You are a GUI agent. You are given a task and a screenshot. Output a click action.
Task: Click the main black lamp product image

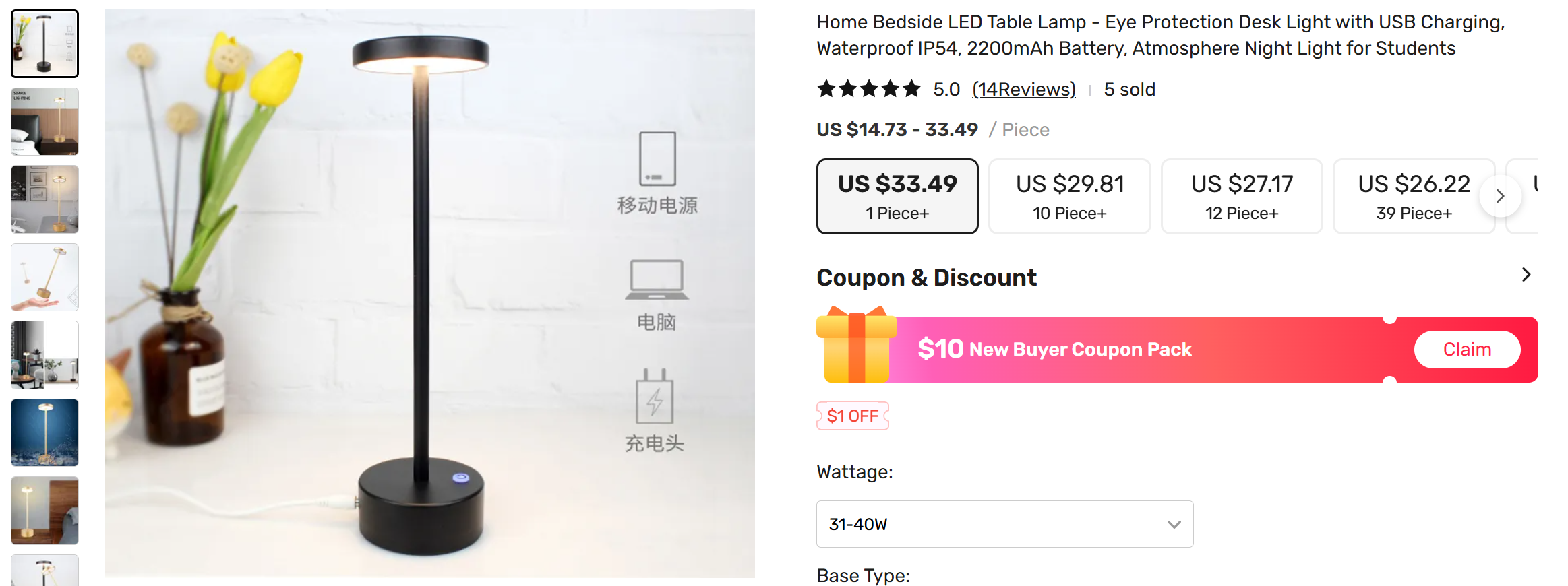click(x=430, y=293)
